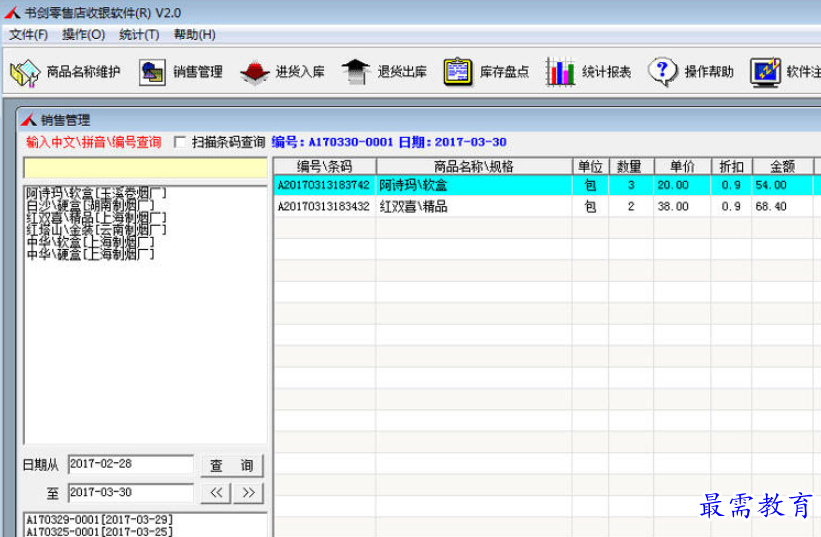This screenshot has height=537, width=821.
Task: Open the 统计(T) menu
Action: (139, 35)
